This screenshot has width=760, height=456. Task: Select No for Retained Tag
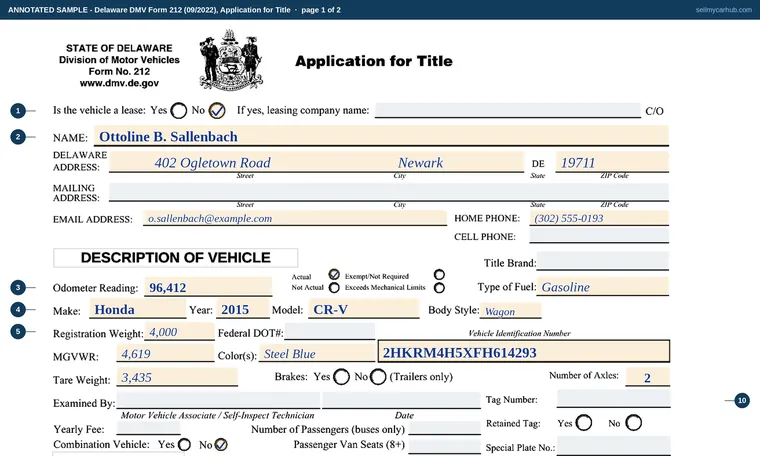633,423
